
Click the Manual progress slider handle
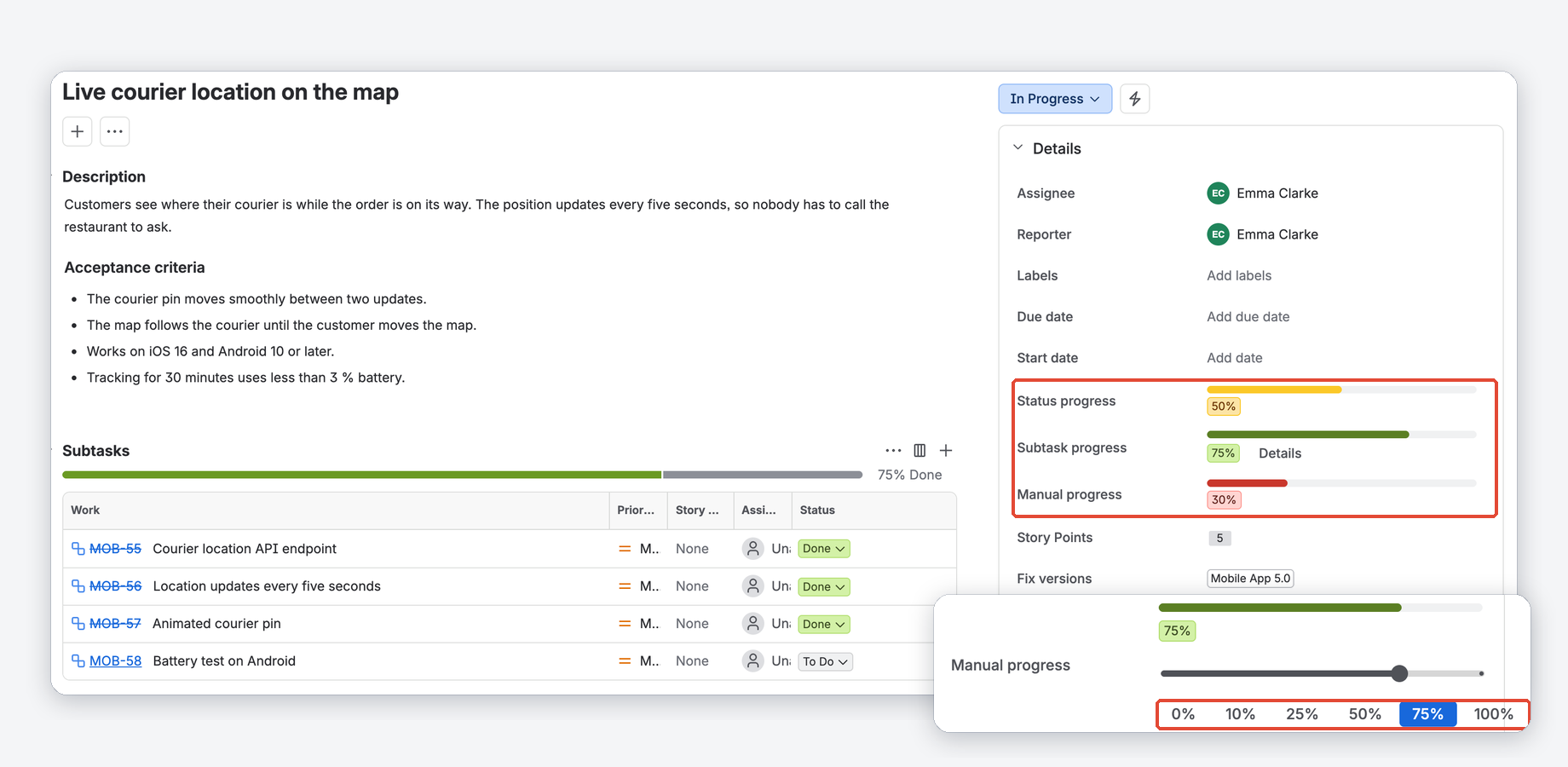[x=1399, y=673]
